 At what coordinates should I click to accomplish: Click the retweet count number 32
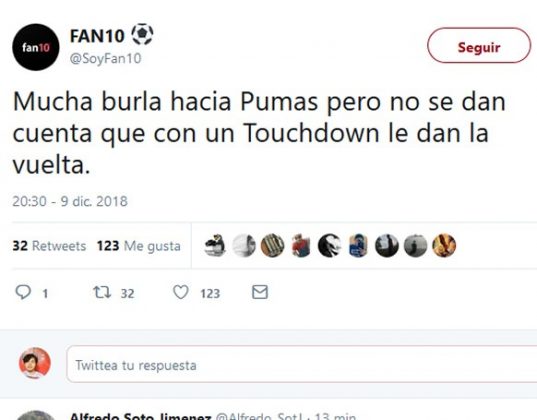[x=127, y=294]
